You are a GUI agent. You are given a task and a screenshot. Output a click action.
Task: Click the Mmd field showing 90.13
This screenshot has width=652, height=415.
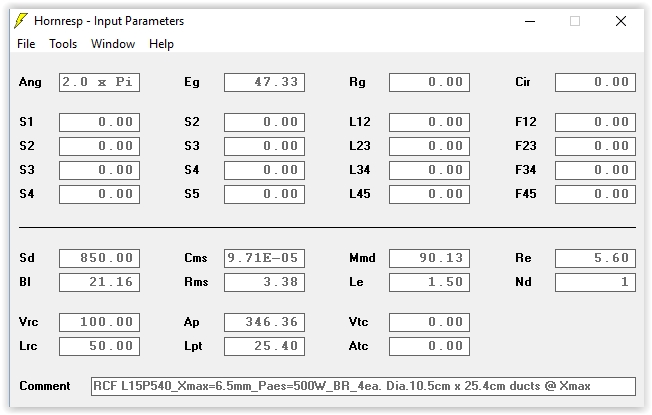coord(430,258)
